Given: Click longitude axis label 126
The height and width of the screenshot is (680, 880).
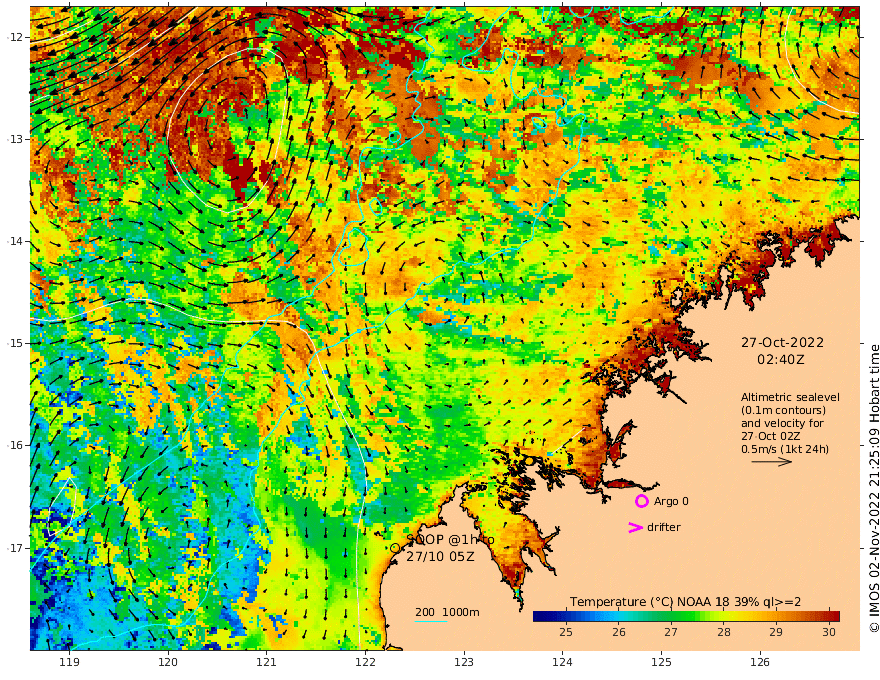Looking at the screenshot, I should tap(760, 662).
